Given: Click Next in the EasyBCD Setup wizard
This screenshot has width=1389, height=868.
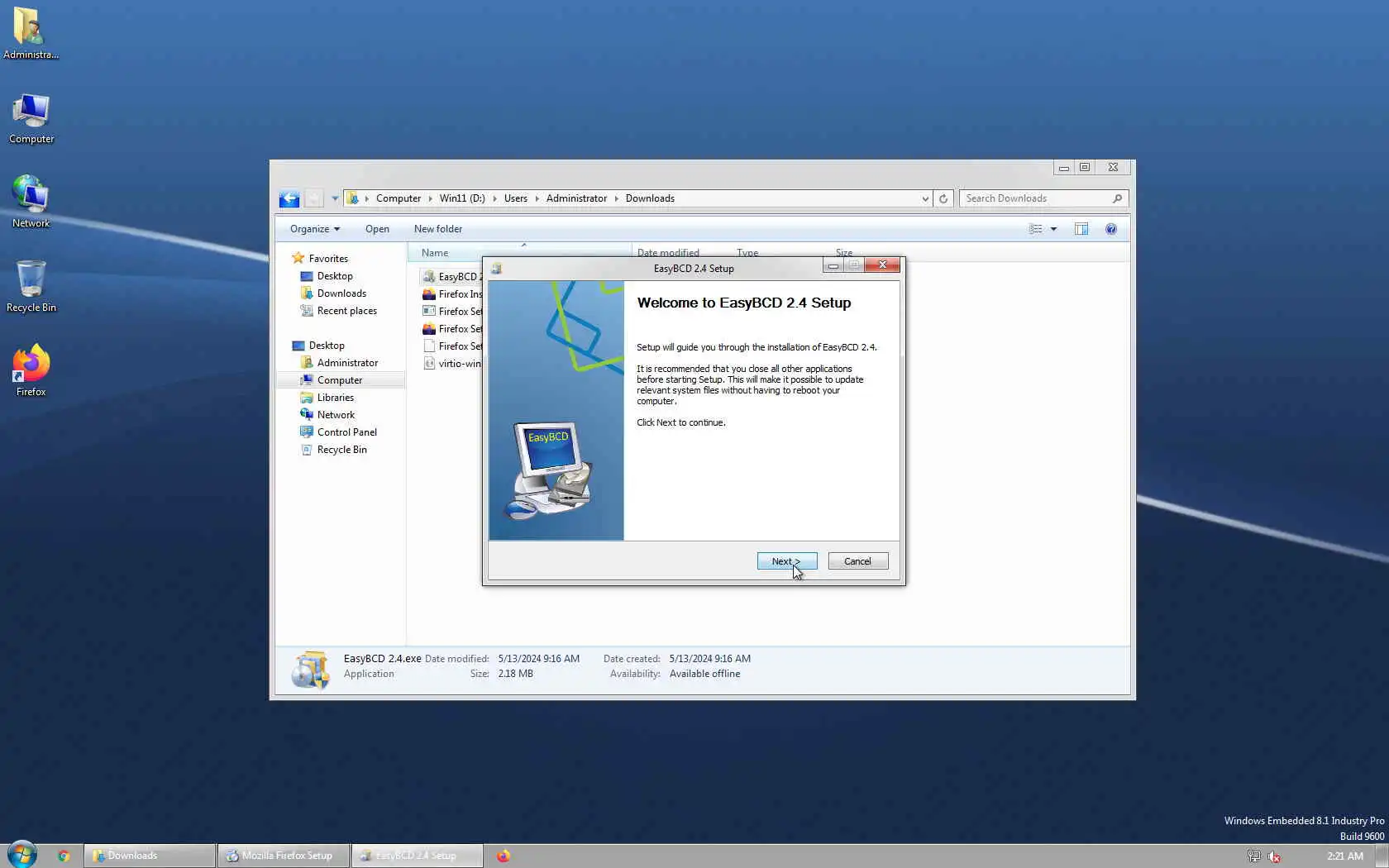Looking at the screenshot, I should 787,561.
